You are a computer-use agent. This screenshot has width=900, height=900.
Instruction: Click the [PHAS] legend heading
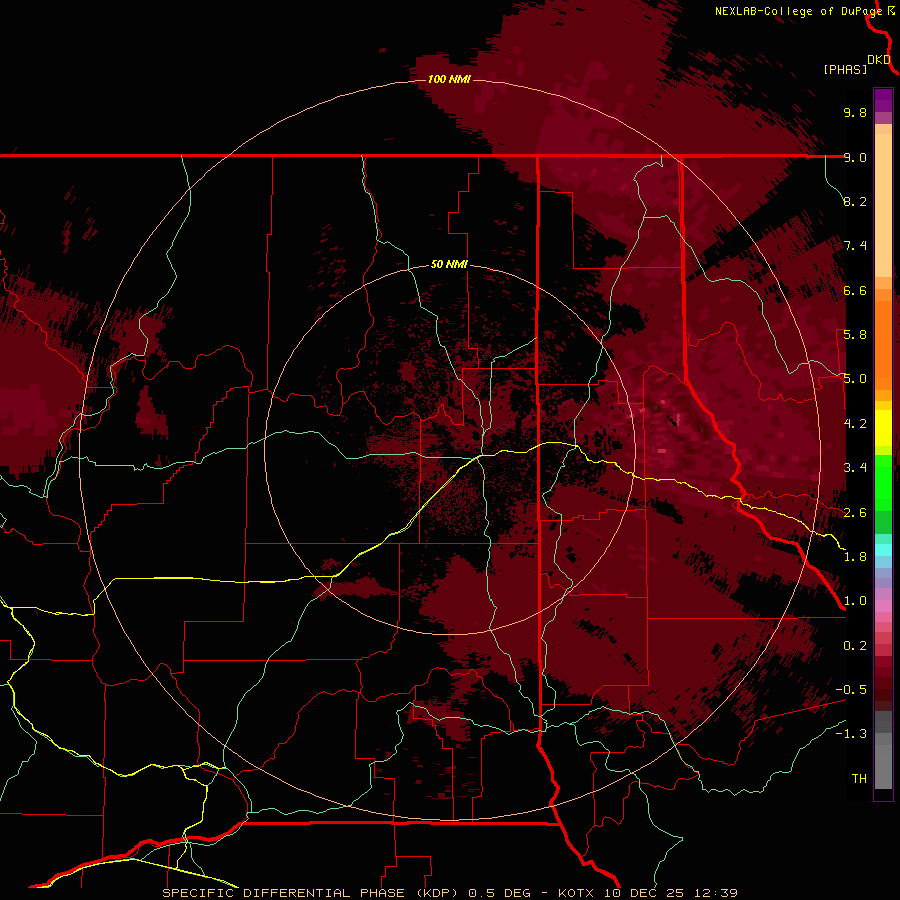pos(845,70)
